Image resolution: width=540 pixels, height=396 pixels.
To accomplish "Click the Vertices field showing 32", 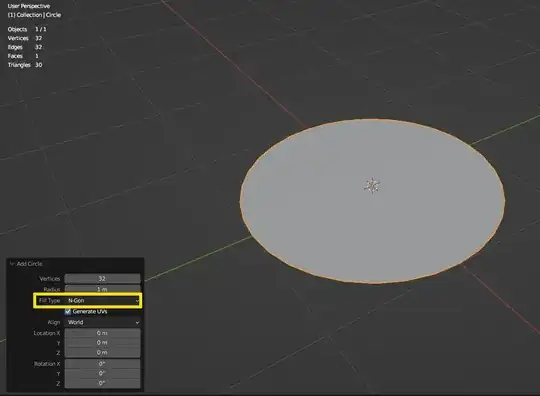I will click(x=102, y=278).
